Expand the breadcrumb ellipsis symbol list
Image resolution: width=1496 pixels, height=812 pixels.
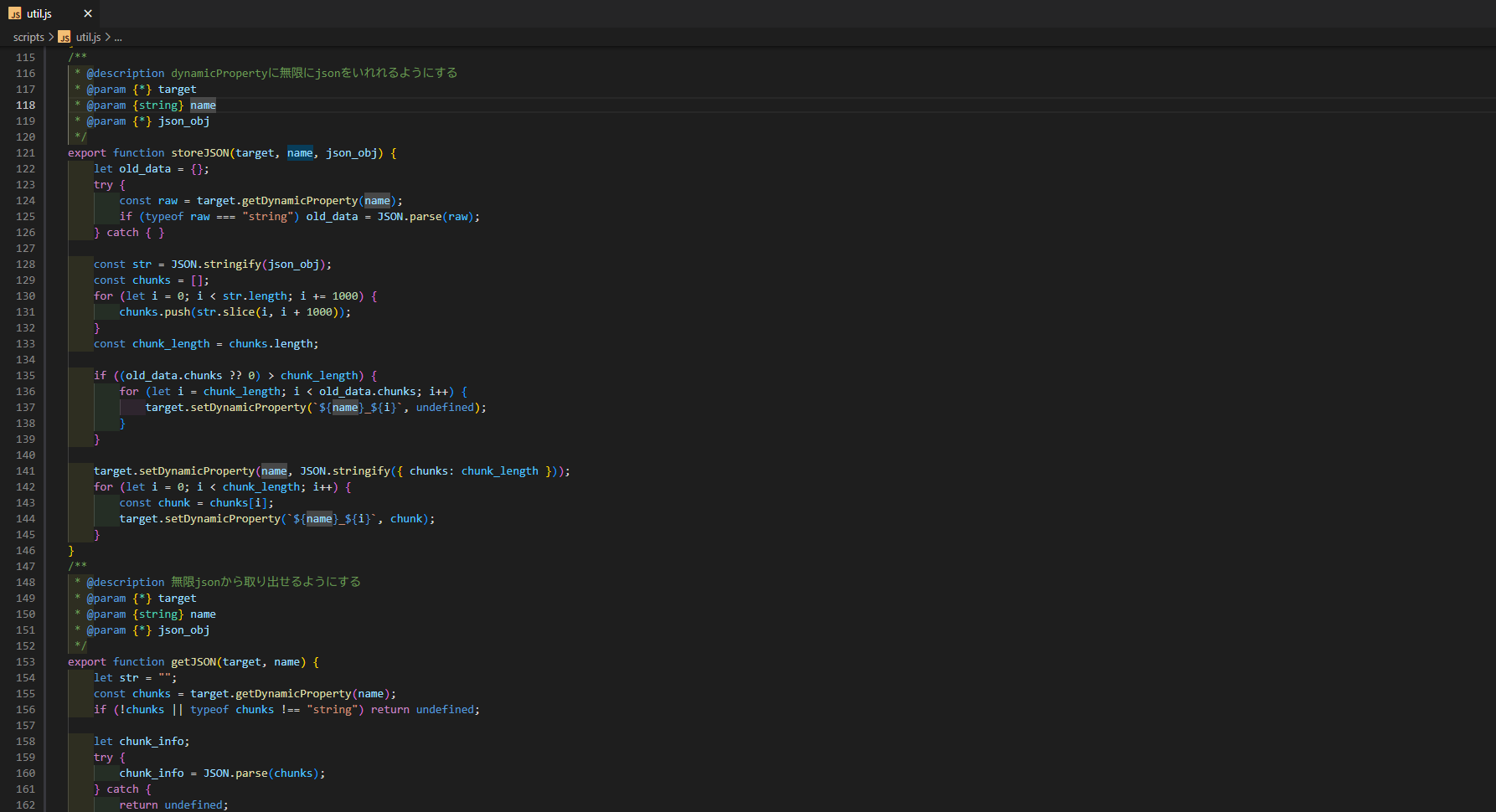(x=118, y=37)
